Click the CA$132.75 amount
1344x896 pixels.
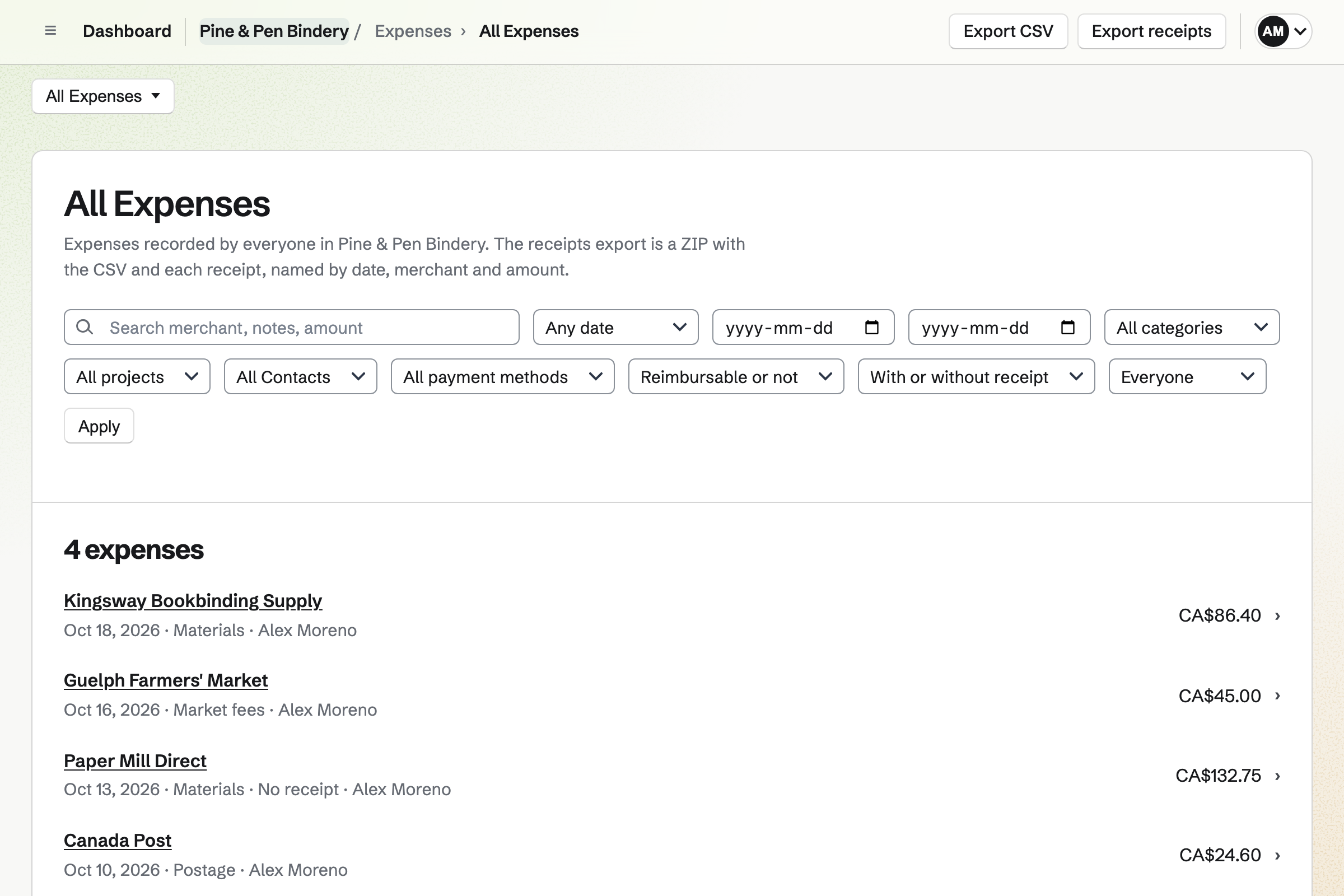[x=1217, y=776]
